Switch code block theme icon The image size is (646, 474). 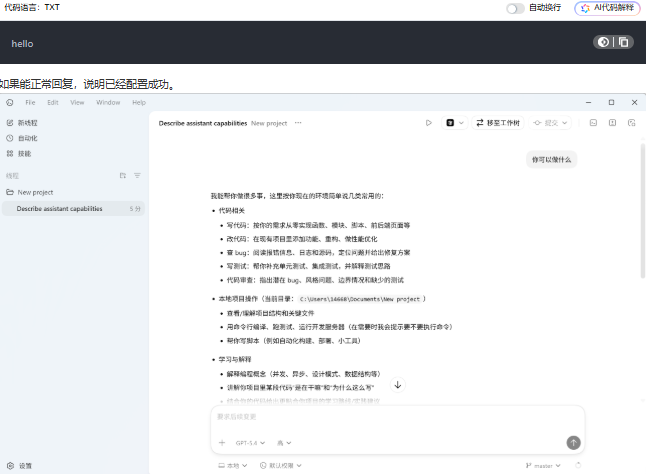[x=603, y=42]
